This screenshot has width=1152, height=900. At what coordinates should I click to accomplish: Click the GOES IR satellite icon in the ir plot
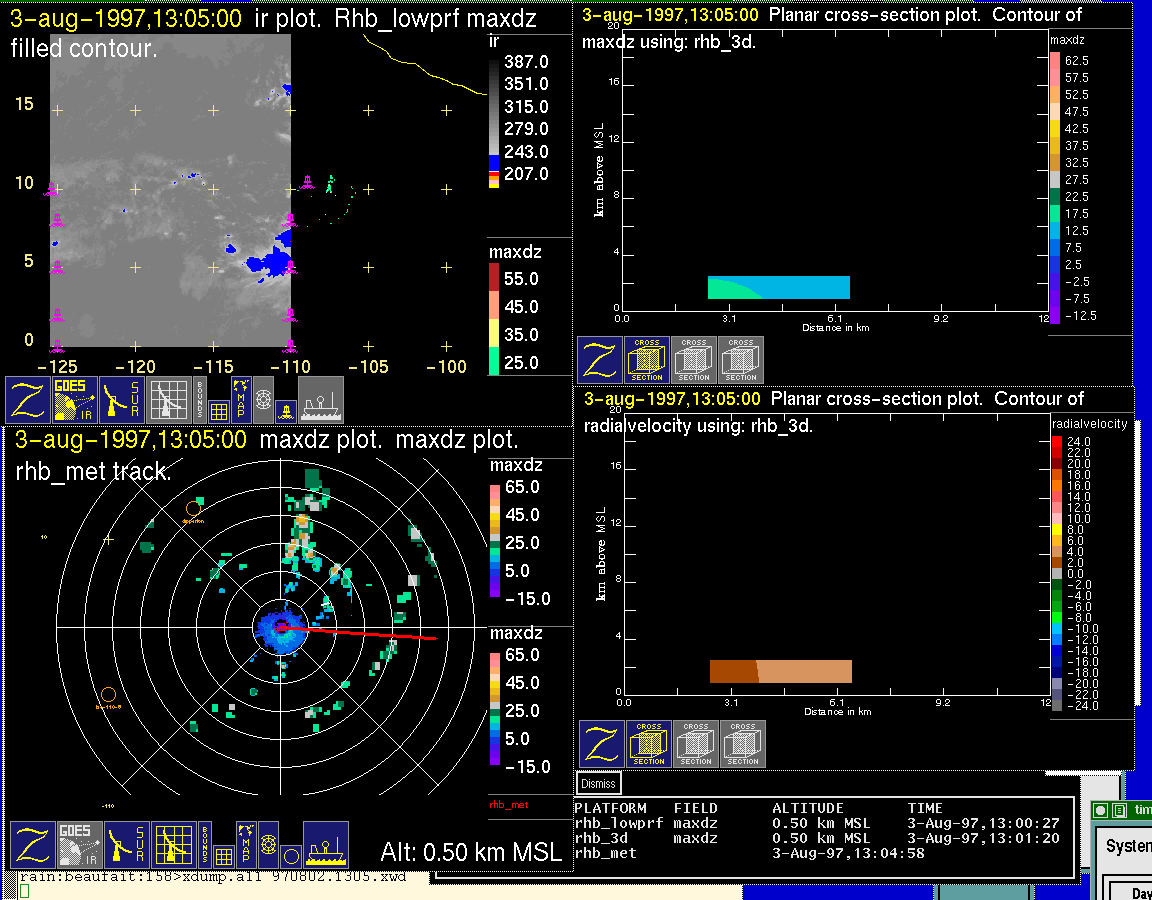point(77,400)
